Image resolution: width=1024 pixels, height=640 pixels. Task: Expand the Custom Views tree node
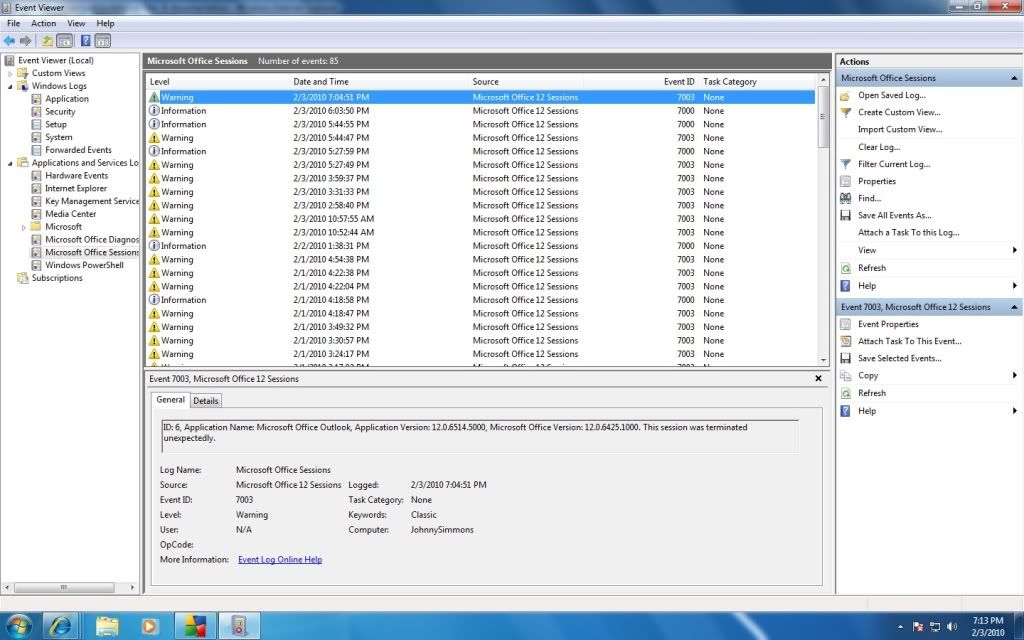pos(10,73)
